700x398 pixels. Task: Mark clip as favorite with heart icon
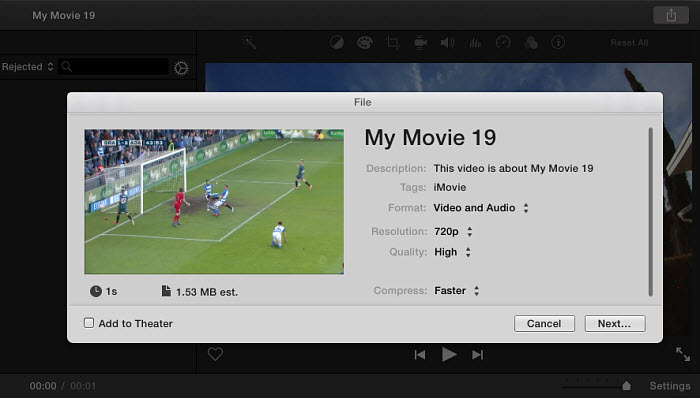tap(215, 354)
